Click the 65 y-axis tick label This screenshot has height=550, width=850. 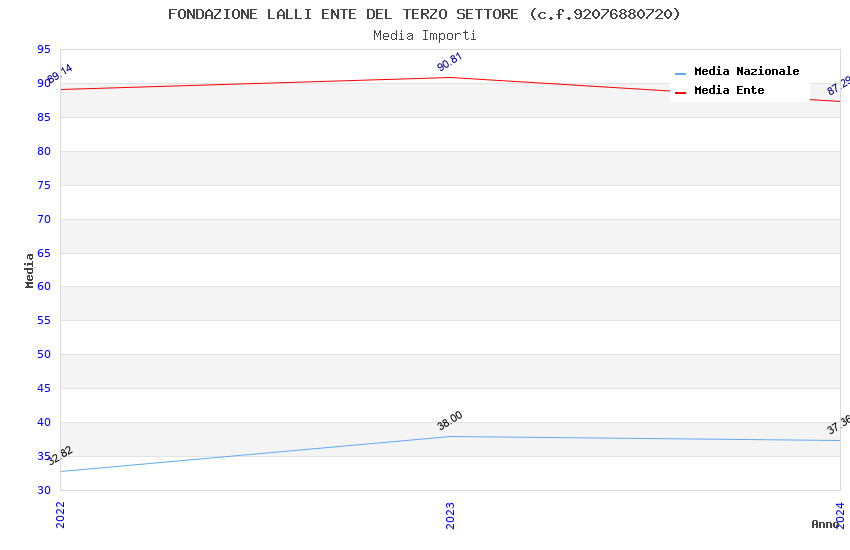point(44,253)
